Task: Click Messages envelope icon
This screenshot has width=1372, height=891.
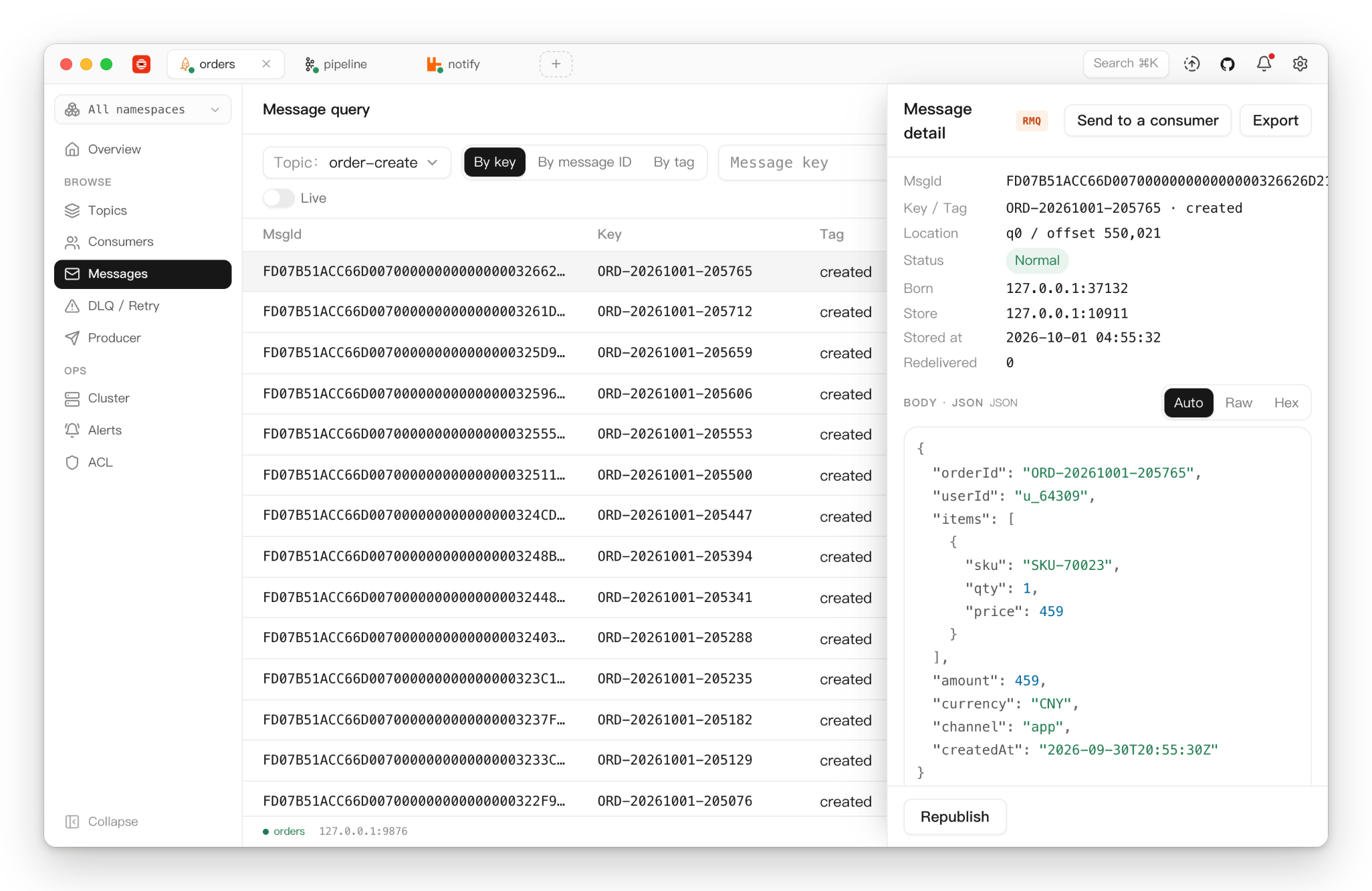Action: [72, 274]
